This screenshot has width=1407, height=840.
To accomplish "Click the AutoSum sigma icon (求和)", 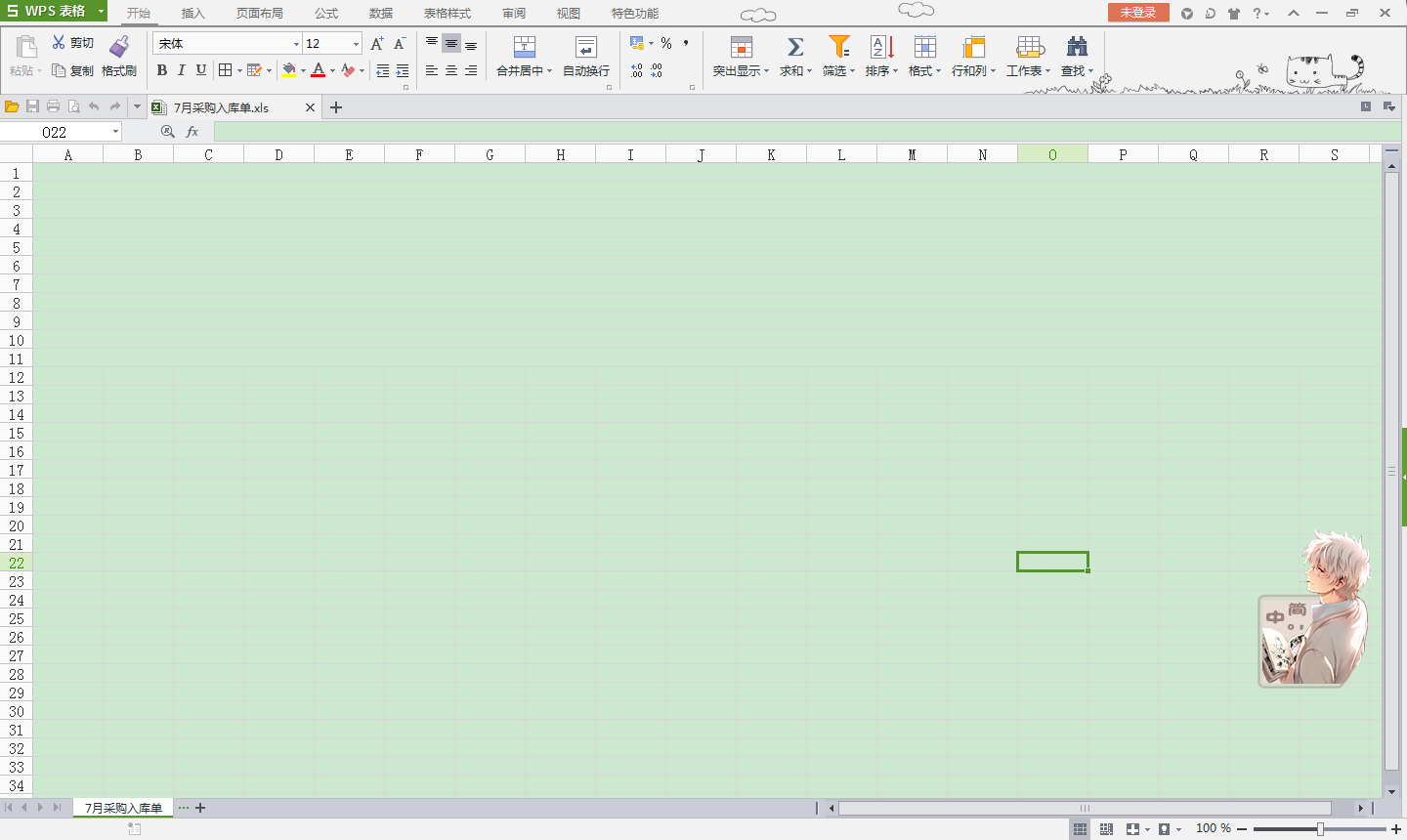I will click(795, 47).
